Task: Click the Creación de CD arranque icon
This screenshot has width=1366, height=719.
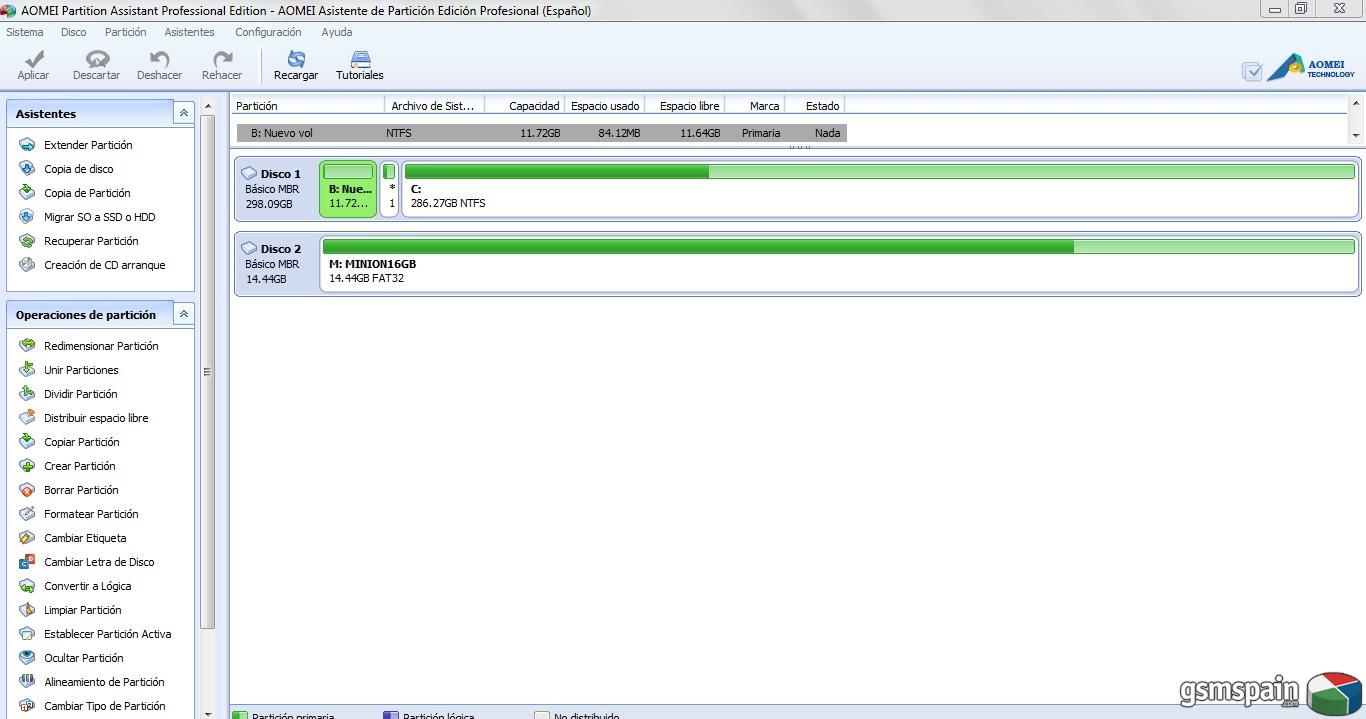Action: click(27, 265)
